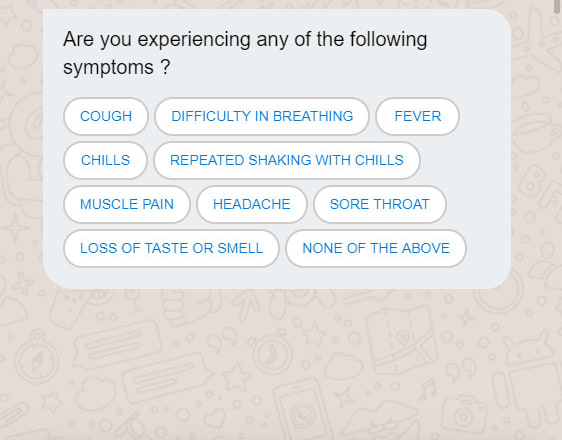Screen dimensions: 562x440
Task: Click the folded map doodle in wallpaper
Action: (x=401, y=340)
